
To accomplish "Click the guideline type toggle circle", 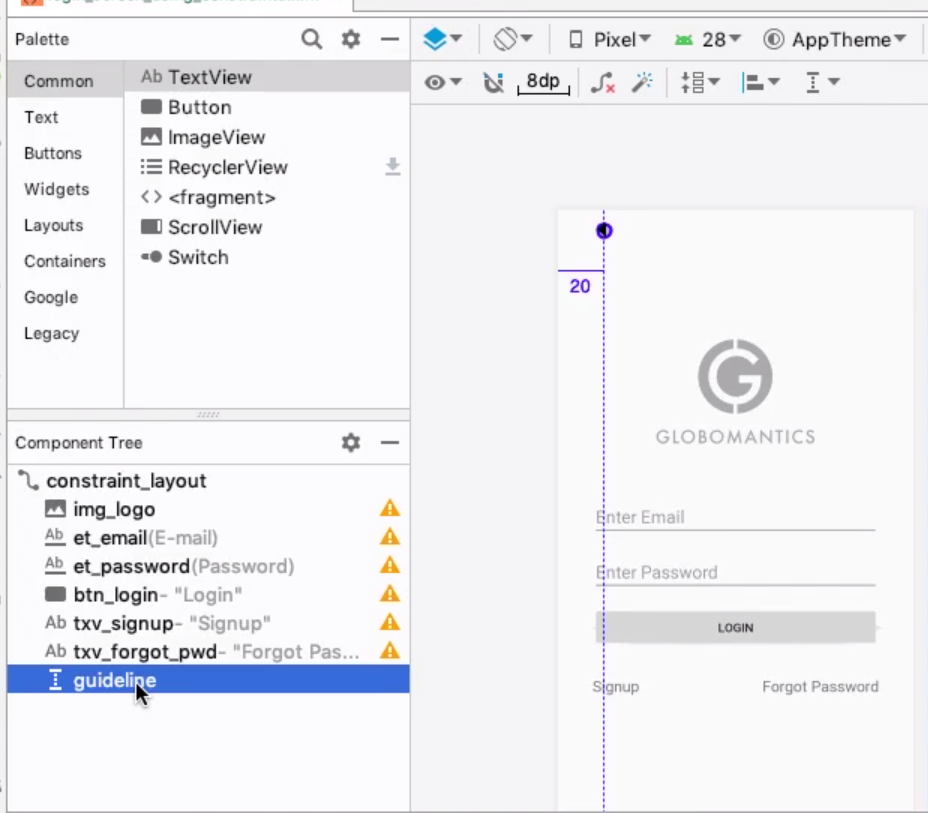I will pyautogui.click(x=604, y=230).
